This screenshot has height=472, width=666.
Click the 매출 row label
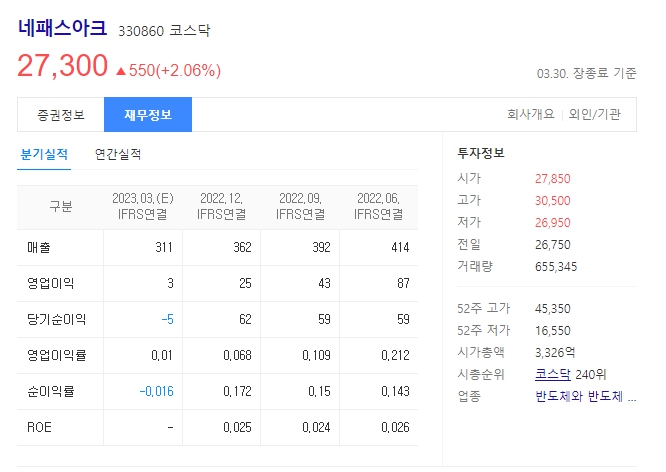(39, 247)
